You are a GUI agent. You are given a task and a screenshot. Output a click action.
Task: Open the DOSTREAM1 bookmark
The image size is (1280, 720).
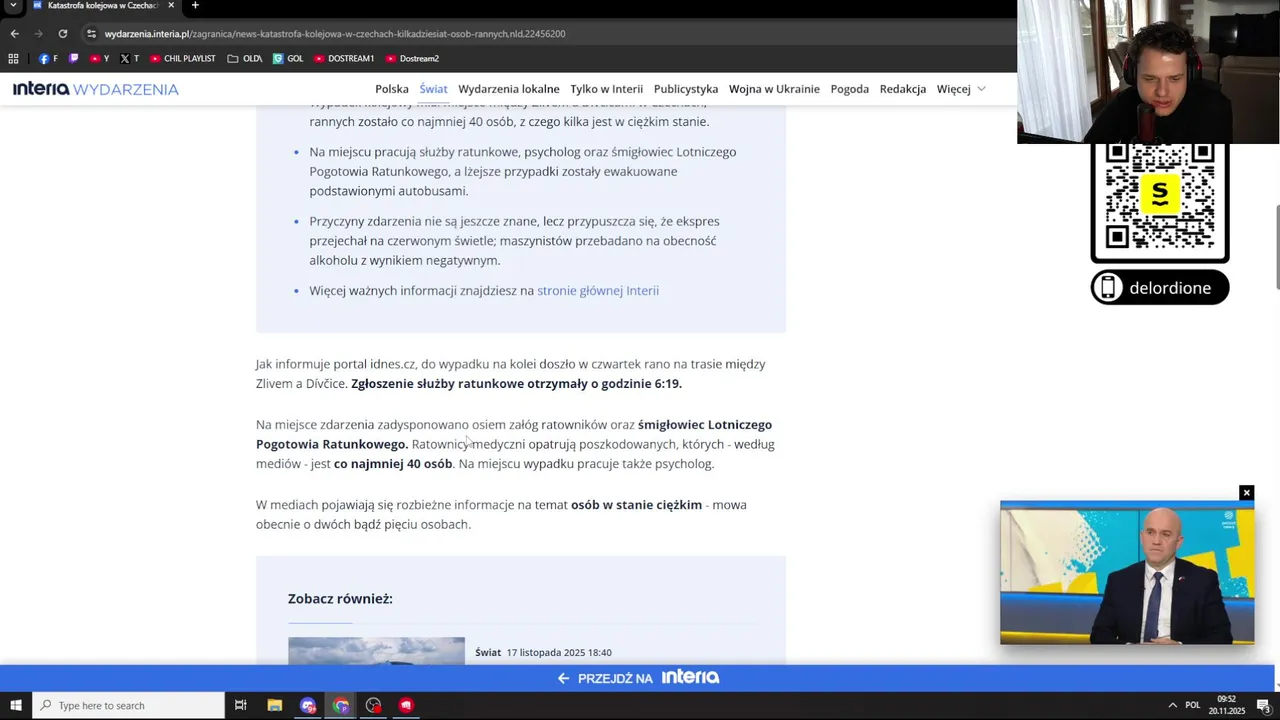point(344,58)
